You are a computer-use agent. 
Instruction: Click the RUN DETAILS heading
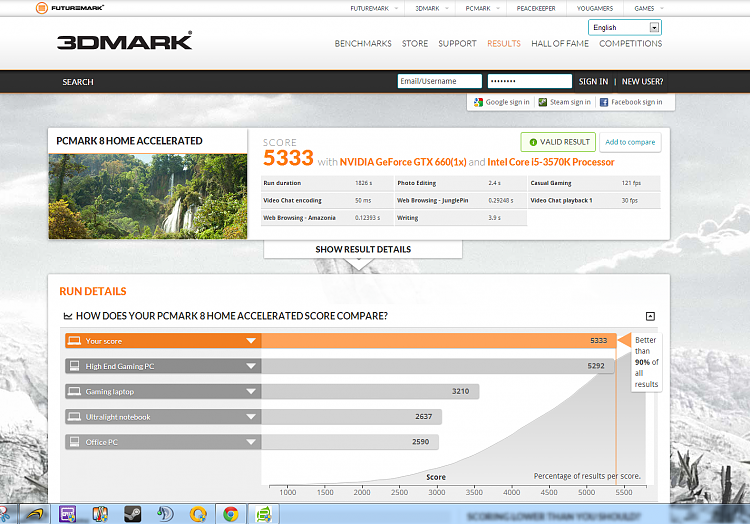tap(93, 291)
